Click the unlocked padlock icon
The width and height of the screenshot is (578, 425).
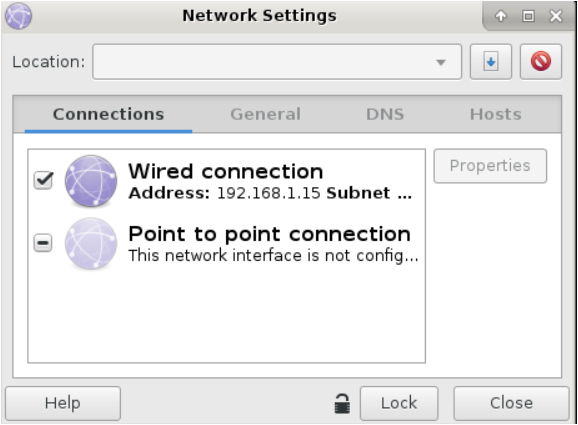coord(342,404)
